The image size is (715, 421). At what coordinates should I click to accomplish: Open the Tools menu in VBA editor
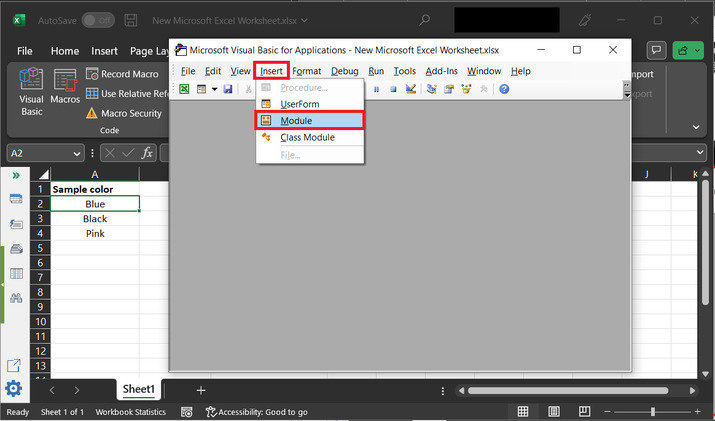405,71
